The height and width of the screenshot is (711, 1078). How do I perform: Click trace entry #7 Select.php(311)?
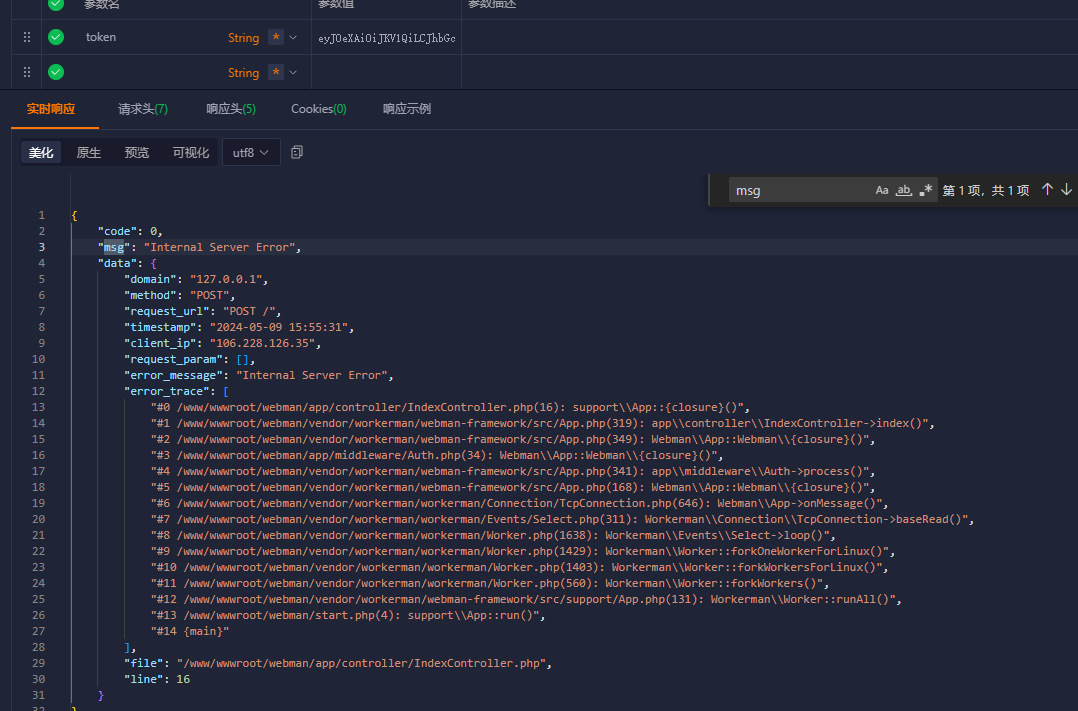(562, 519)
